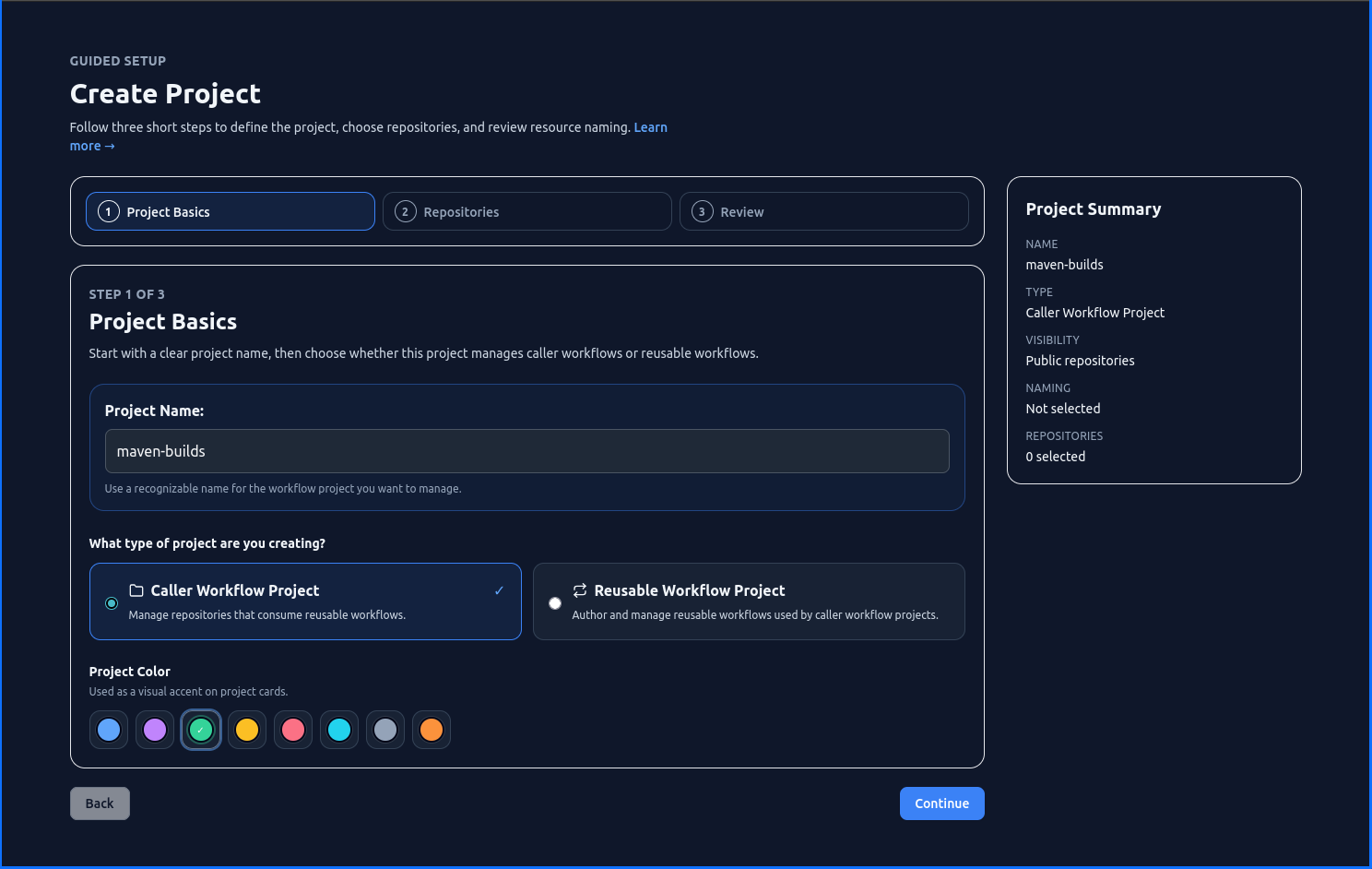Click the repeat arrows icon beside Reusable Workflow Project
Screen dimensions: 1372x869
point(580,590)
